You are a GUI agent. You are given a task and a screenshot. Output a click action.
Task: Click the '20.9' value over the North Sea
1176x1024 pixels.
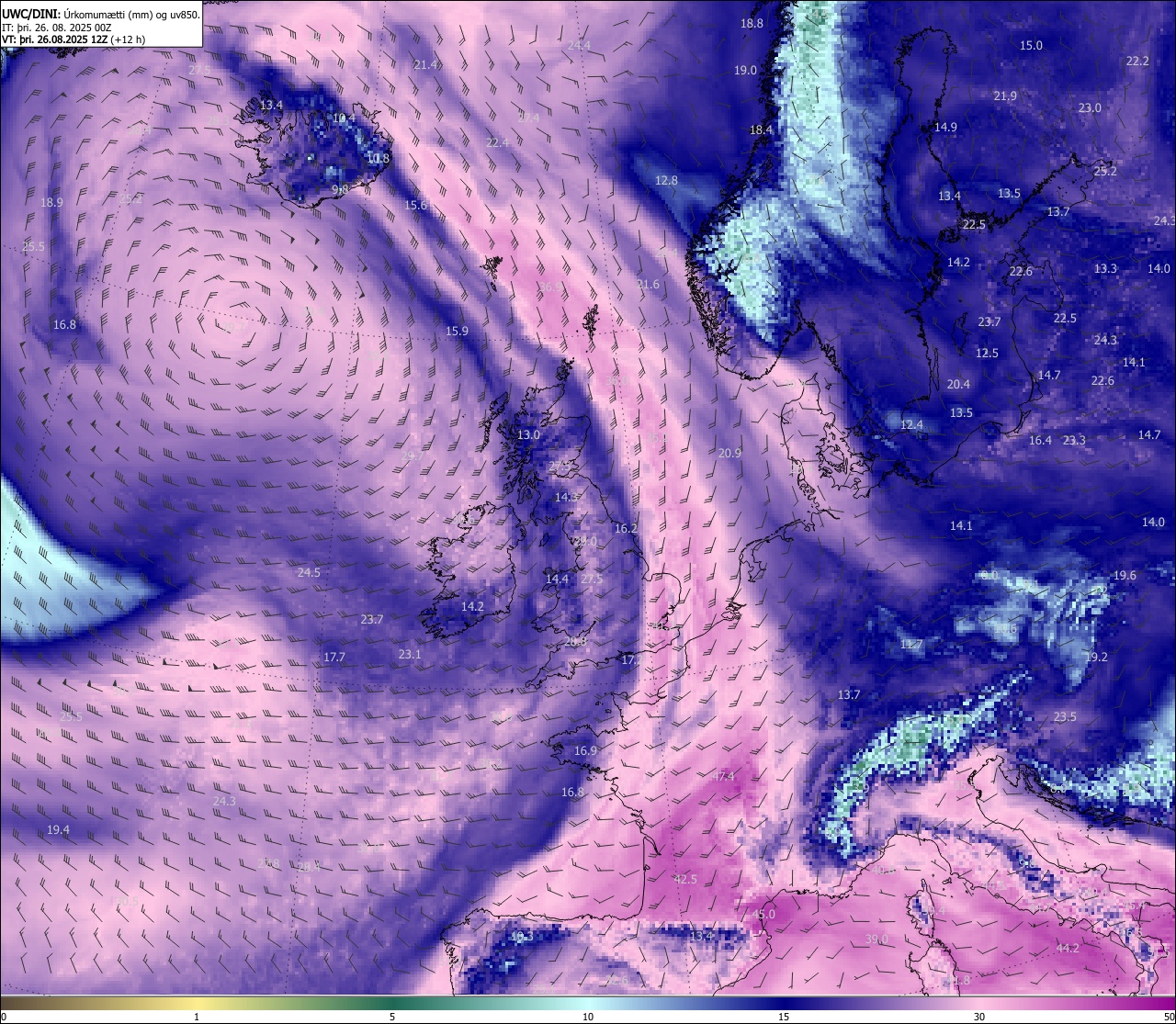point(729,454)
